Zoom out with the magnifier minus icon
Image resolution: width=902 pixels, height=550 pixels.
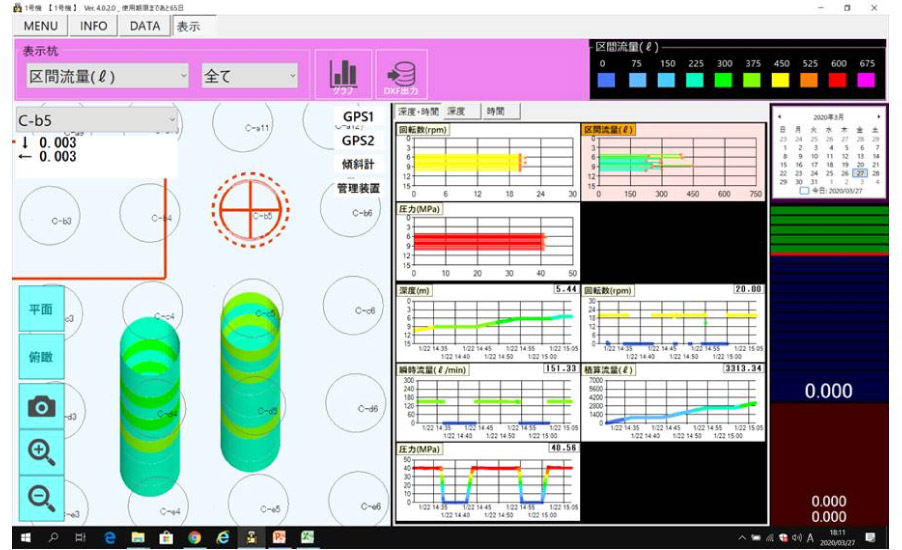coord(41,497)
